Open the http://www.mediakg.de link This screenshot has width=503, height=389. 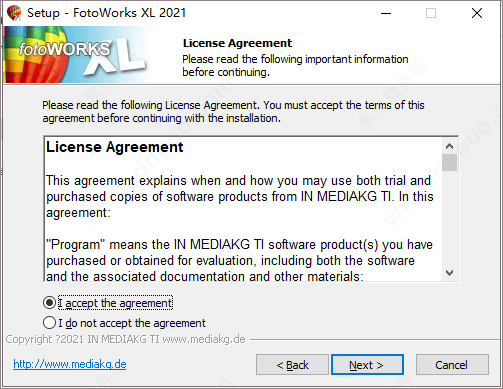click(70, 364)
